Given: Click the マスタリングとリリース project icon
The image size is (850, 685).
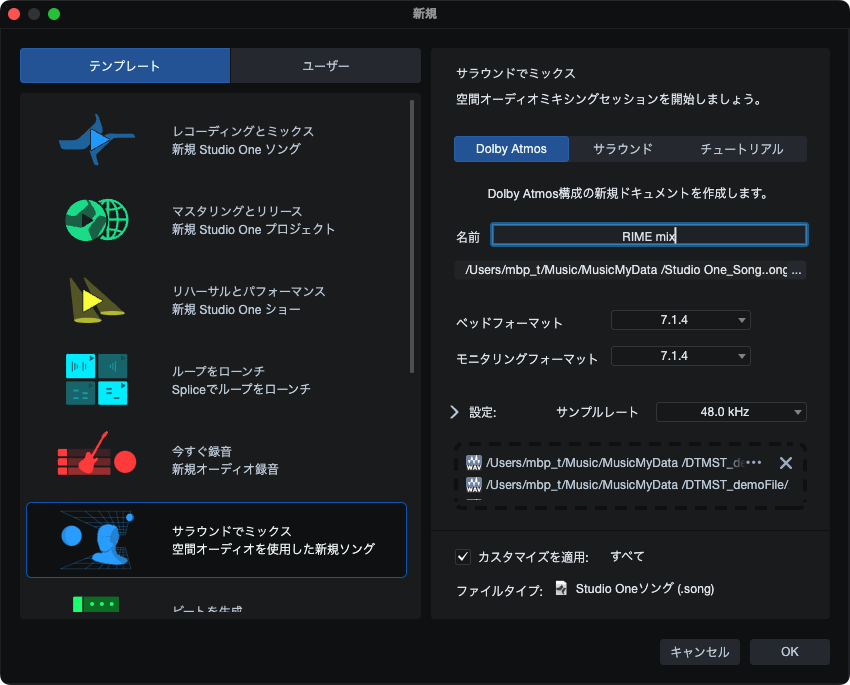Looking at the screenshot, I should (97, 220).
